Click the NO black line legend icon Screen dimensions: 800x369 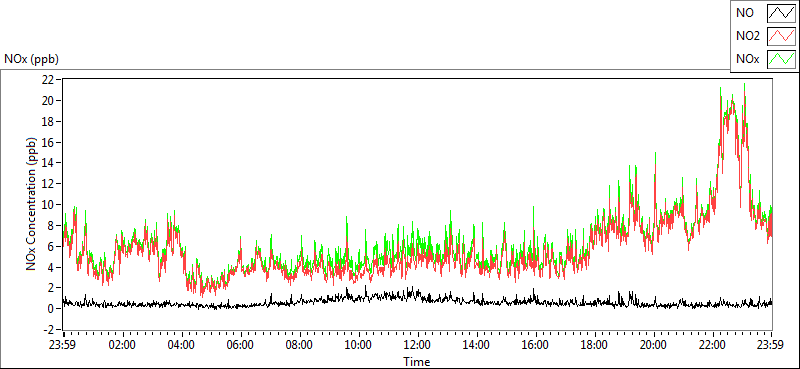[x=781, y=13]
